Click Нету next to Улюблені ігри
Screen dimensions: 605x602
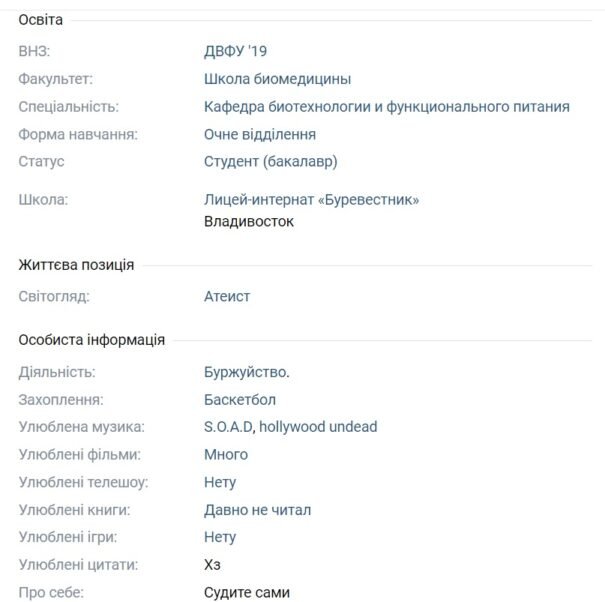220,537
